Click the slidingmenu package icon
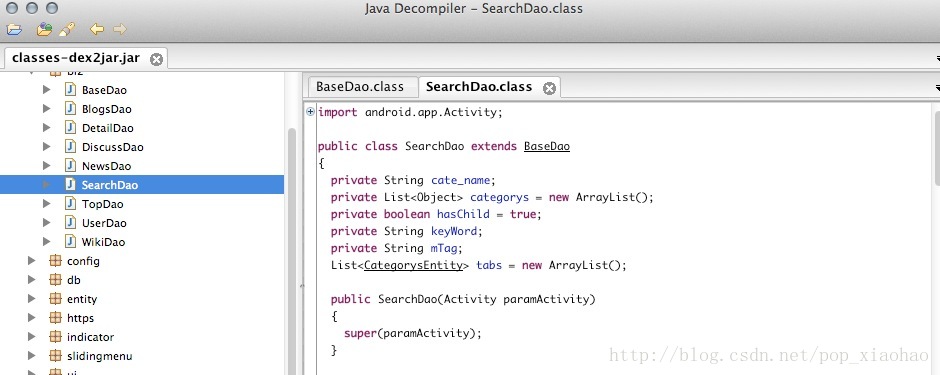This screenshot has height=375, width=940. click(55, 356)
